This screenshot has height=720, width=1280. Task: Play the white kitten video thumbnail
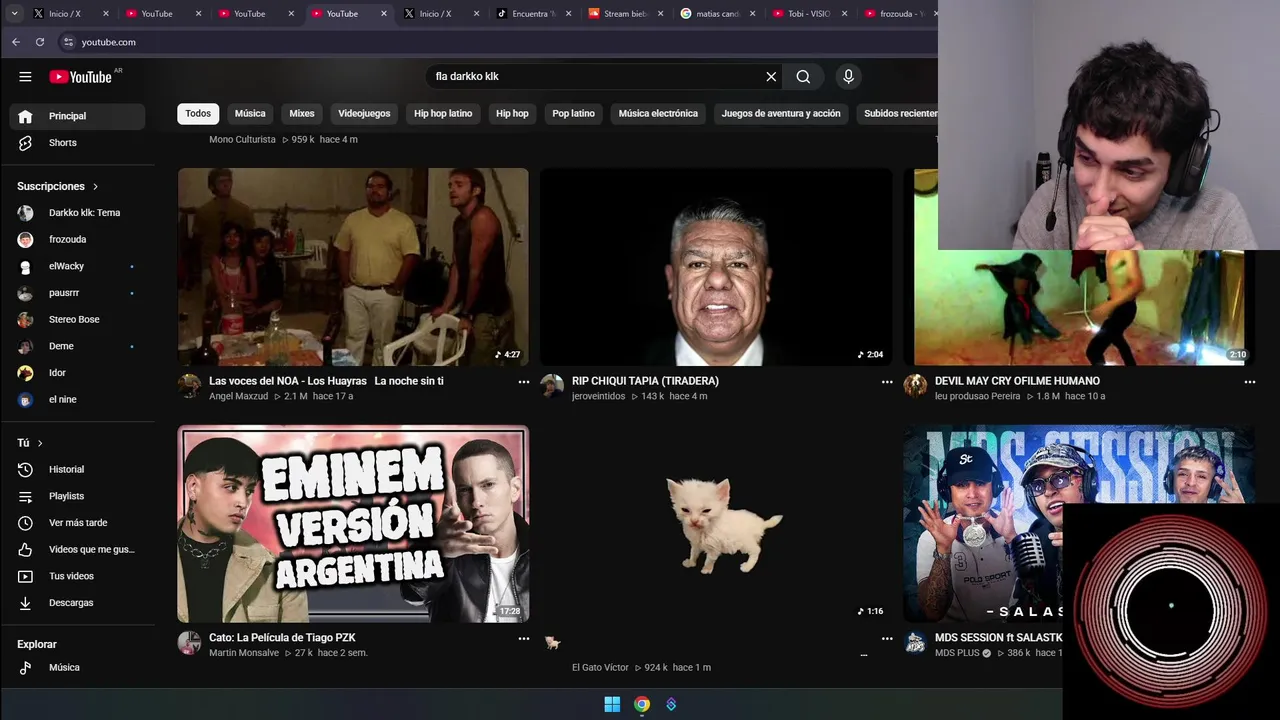pyautogui.click(x=716, y=524)
